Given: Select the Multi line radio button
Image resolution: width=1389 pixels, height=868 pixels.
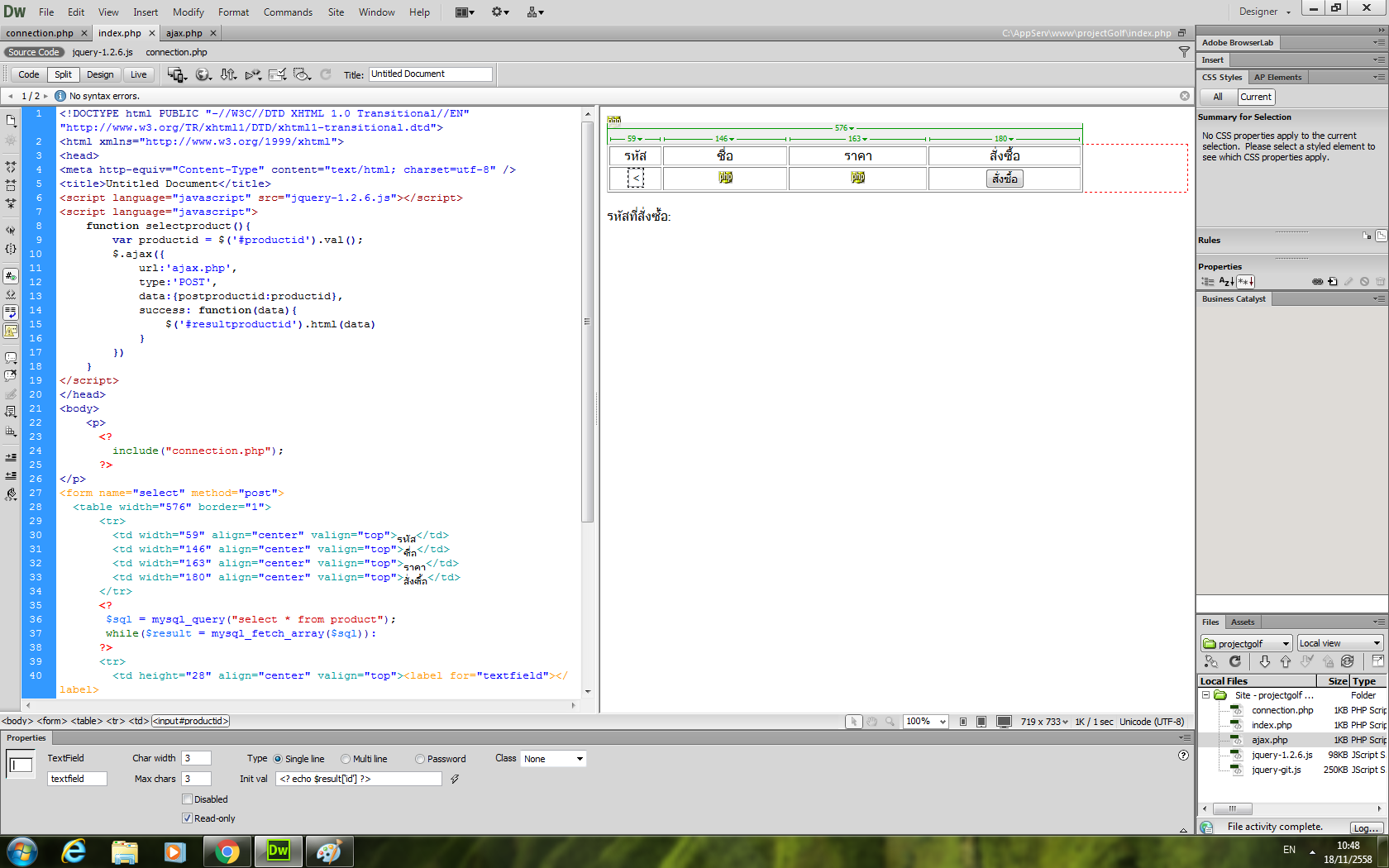Looking at the screenshot, I should (346, 759).
